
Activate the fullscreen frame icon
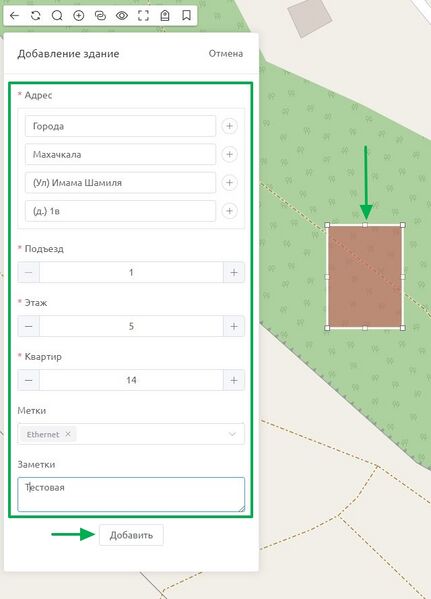click(x=143, y=15)
